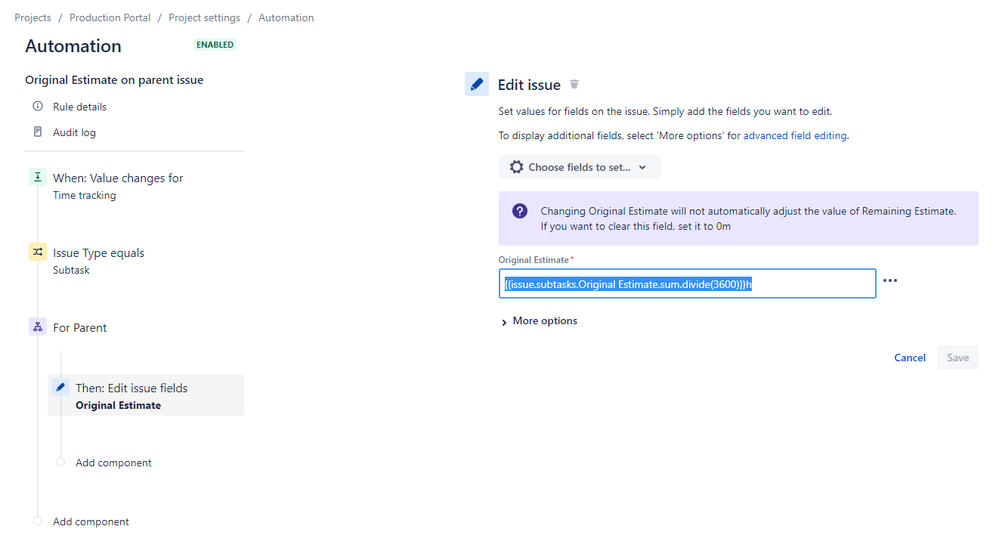Open Choose fields to set dropdown
The image size is (999, 548).
[x=579, y=167]
